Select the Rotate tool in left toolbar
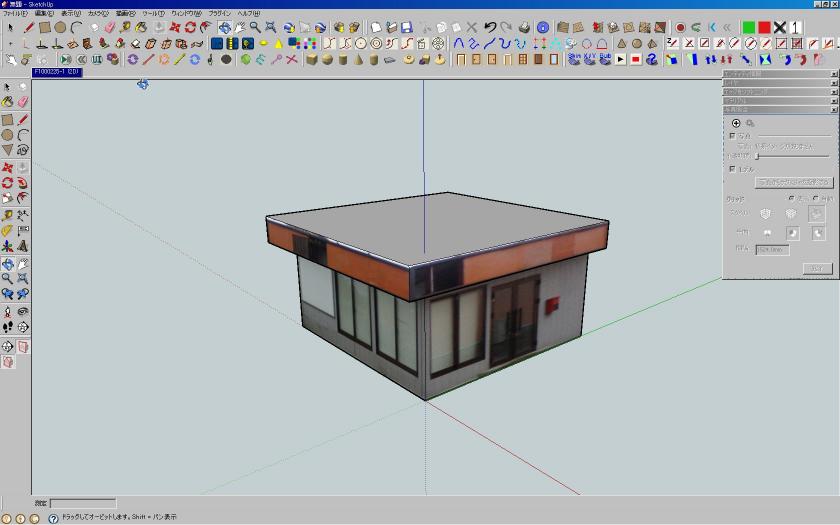Screen dimensions: 840x525 click(x=7, y=183)
